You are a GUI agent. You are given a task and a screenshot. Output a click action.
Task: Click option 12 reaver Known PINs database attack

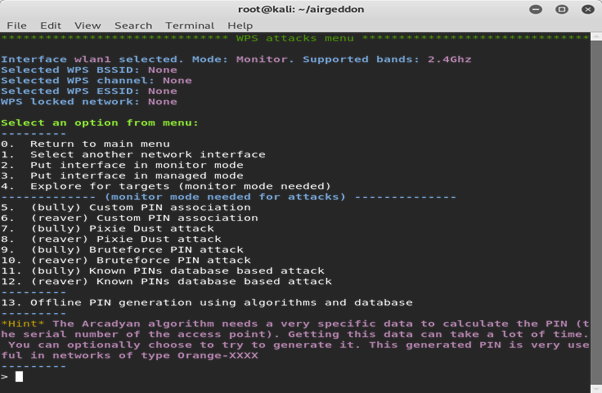coord(166,281)
